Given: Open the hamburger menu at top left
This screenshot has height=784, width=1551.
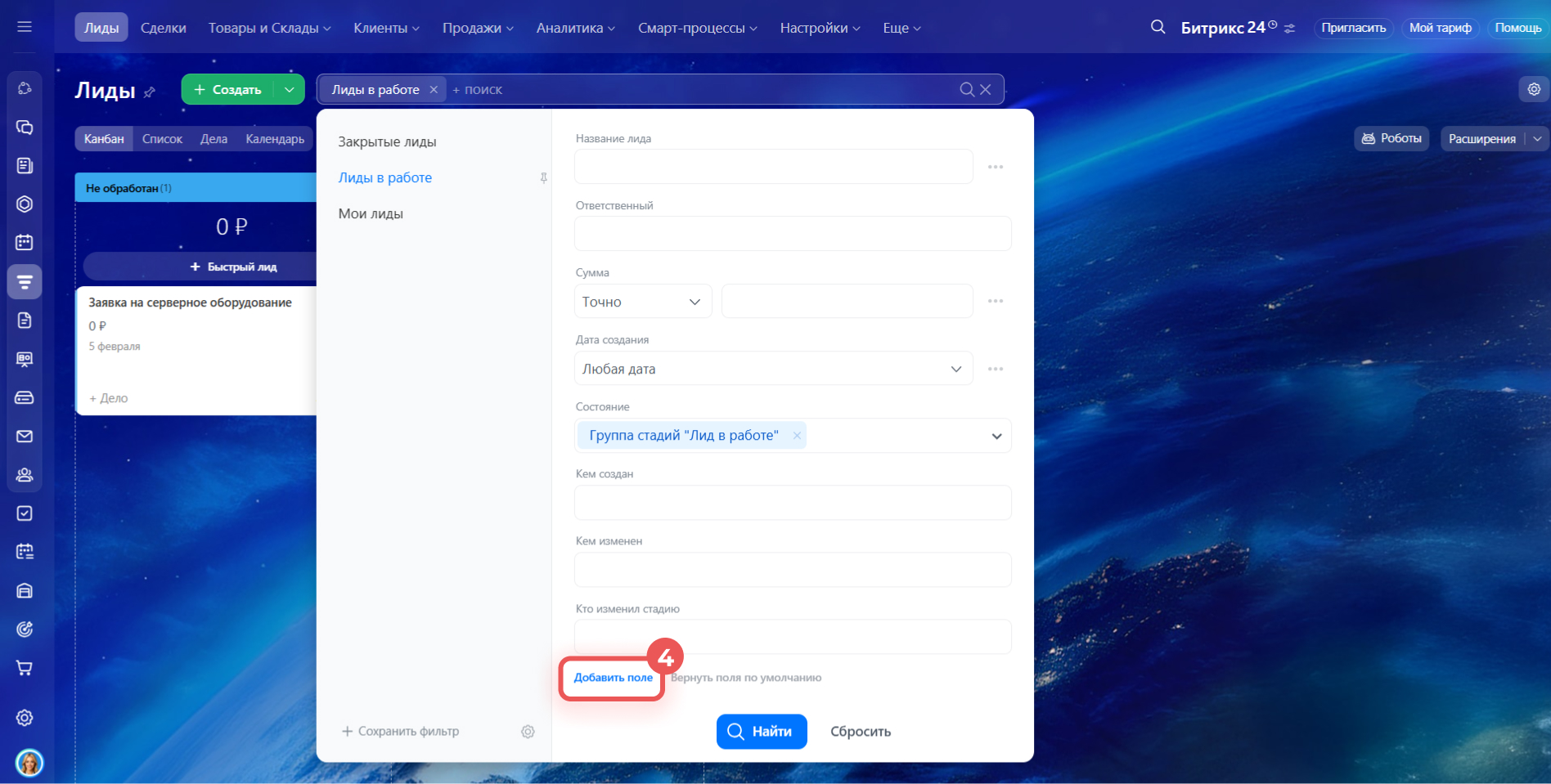Looking at the screenshot, I should 25,27.
